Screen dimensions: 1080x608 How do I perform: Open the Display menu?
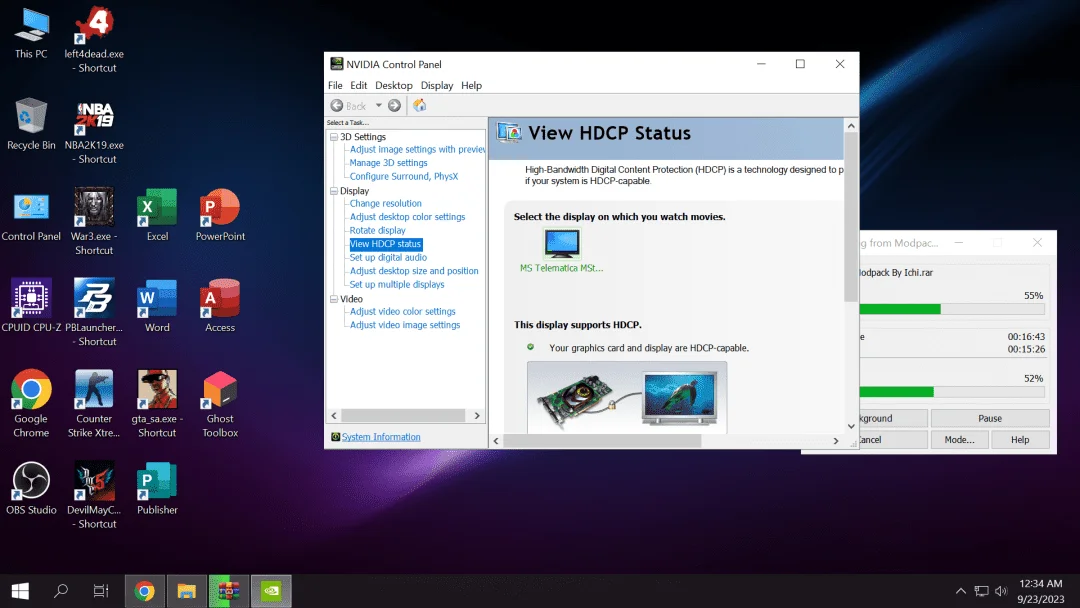pyautogui.click(x=437, y=85)
